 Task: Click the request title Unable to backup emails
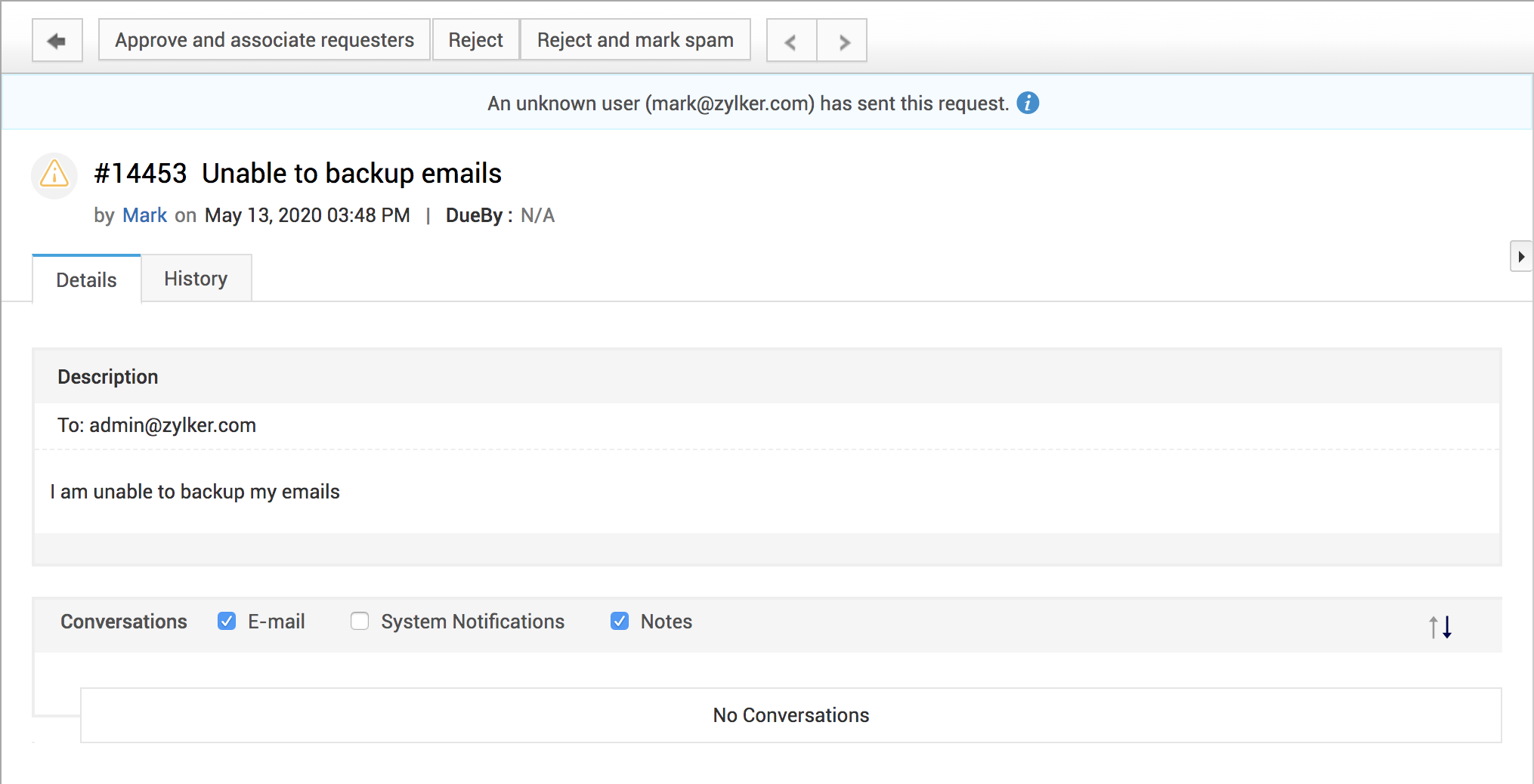point(351,174)
